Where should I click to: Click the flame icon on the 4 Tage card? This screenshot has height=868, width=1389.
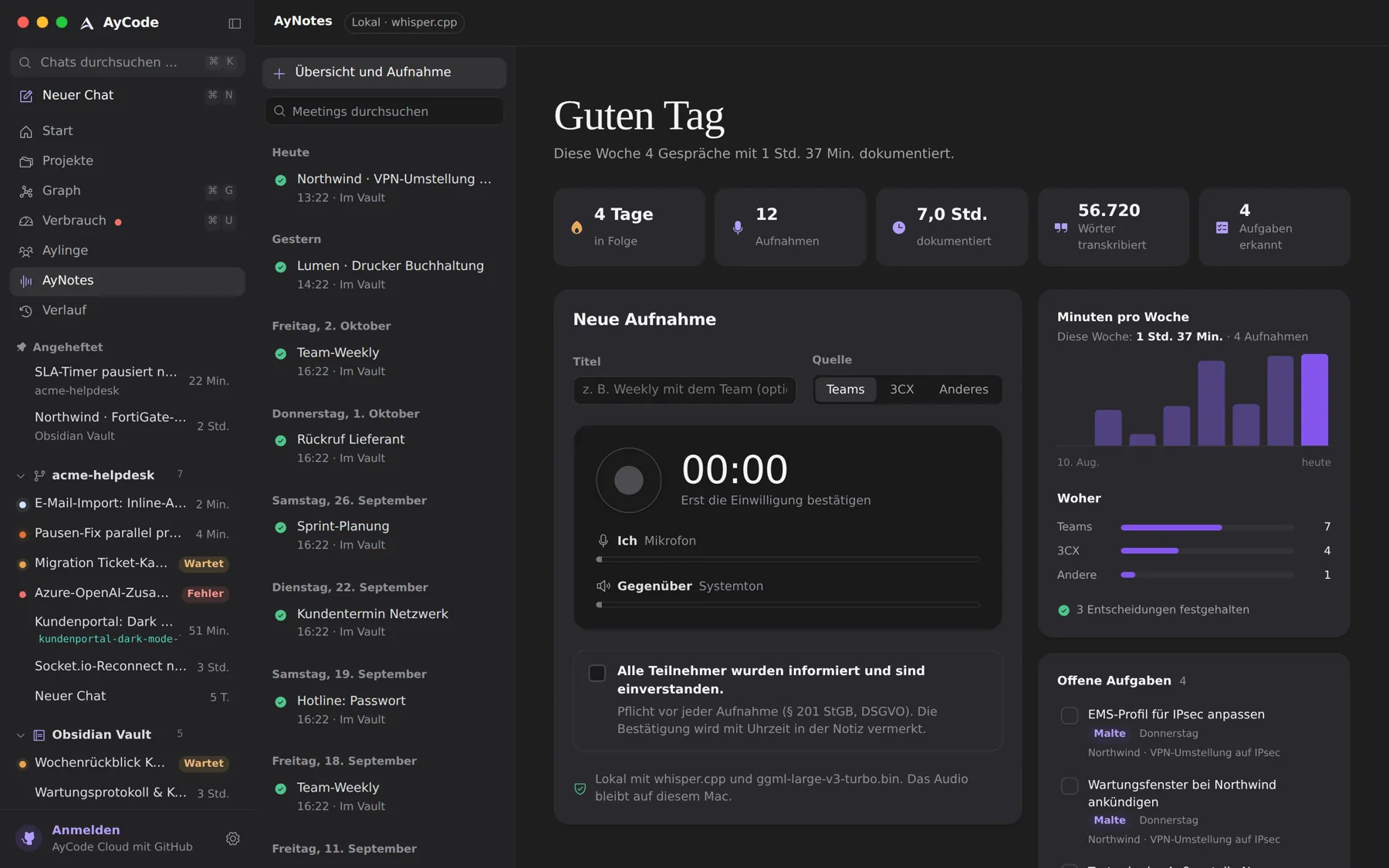576,228
